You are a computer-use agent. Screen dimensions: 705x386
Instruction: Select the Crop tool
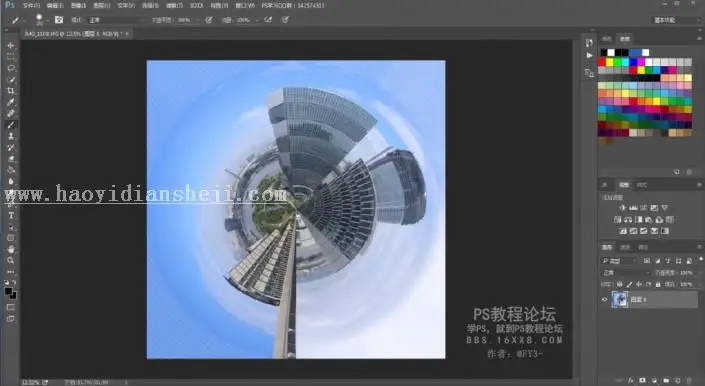(x=11, y=91)
